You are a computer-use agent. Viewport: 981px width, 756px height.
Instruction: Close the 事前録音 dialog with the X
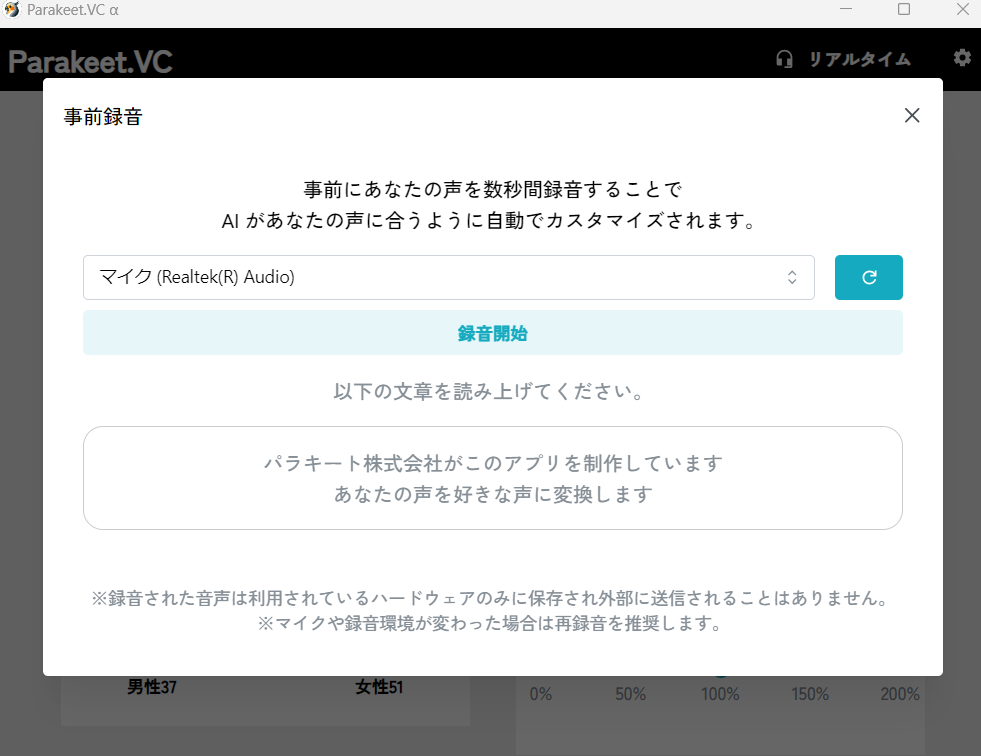click(x=912, y=115)
